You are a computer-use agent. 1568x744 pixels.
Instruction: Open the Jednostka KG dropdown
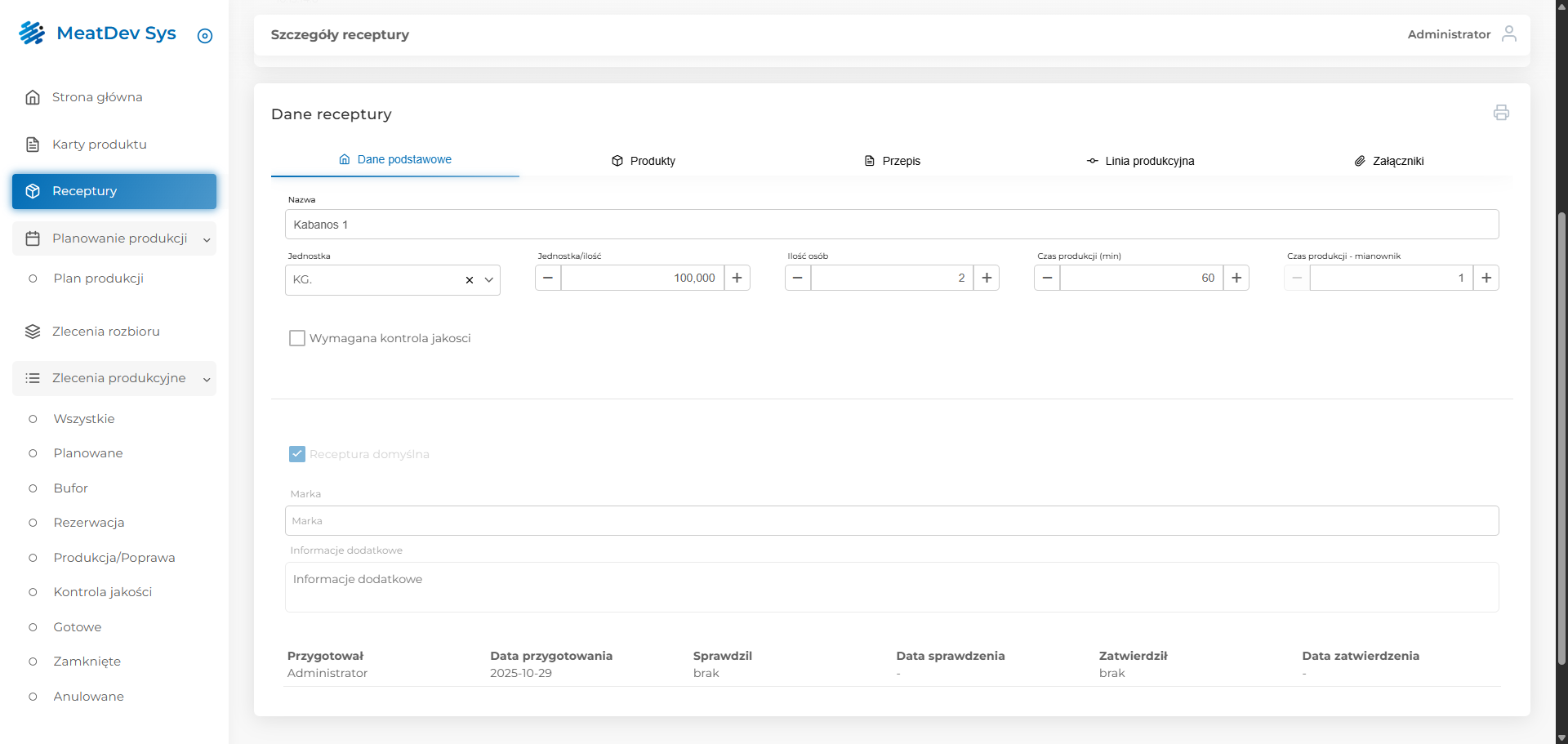click(x=489, y=280)
